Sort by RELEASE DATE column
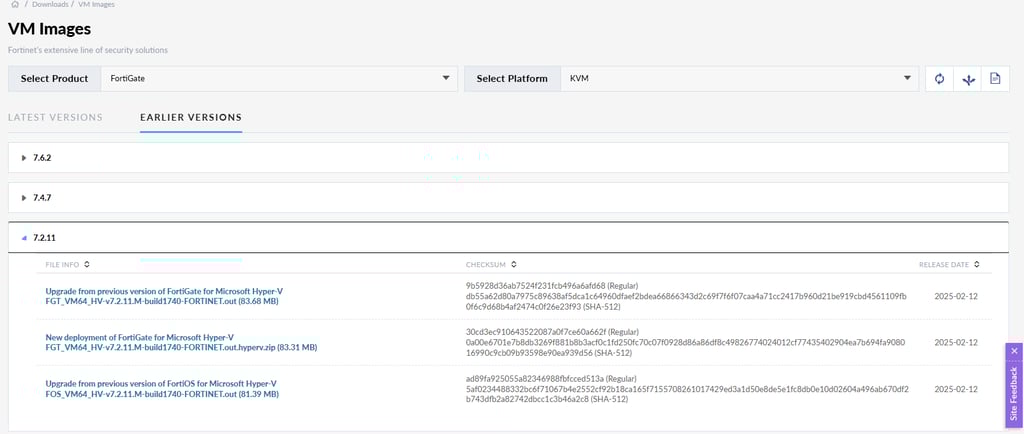The width and height of the screenshot is (1024, 434). (x=949, y=264)
